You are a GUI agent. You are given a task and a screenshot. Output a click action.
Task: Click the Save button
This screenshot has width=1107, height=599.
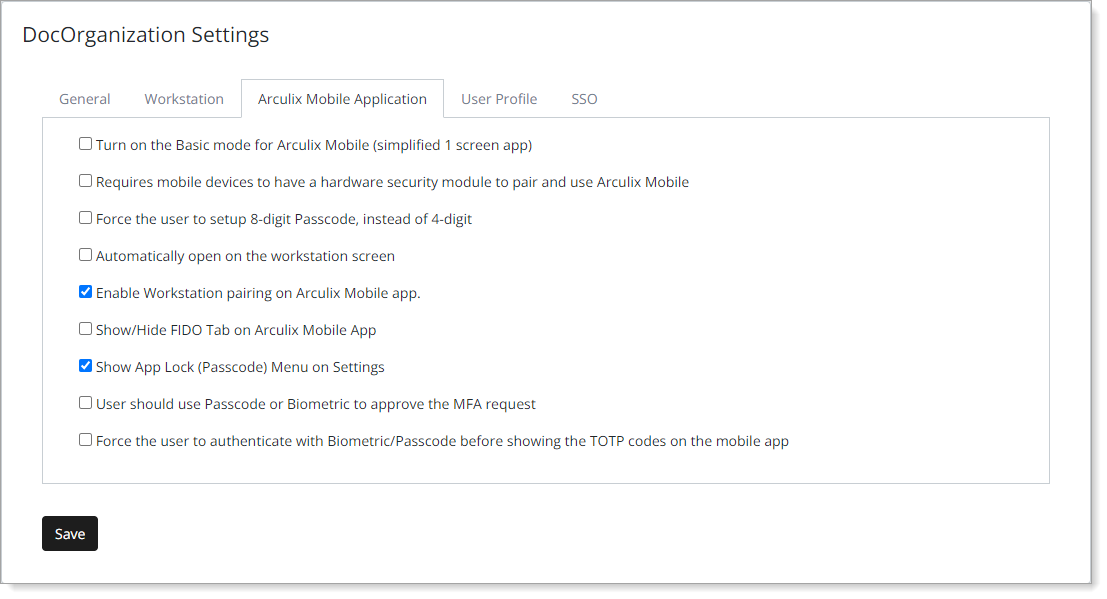[x=70, y=534]
